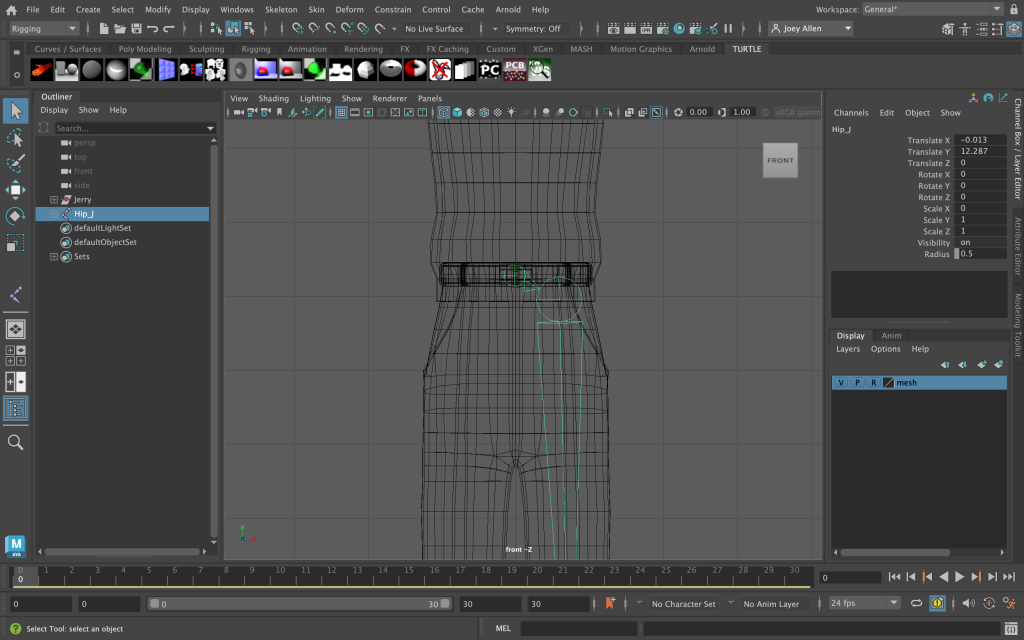1024x640 pixels.
Task: Click the Translate Y value field
Action: coord(981,152)
